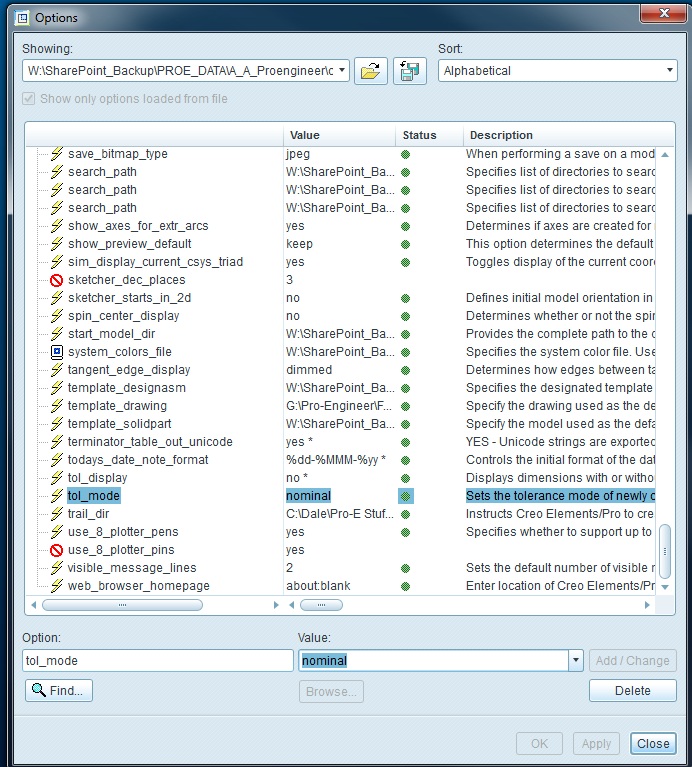The width and height of the screenshot is (692, 767).
Task: Click the Value input field containing nominal
Action: point(433,660)
